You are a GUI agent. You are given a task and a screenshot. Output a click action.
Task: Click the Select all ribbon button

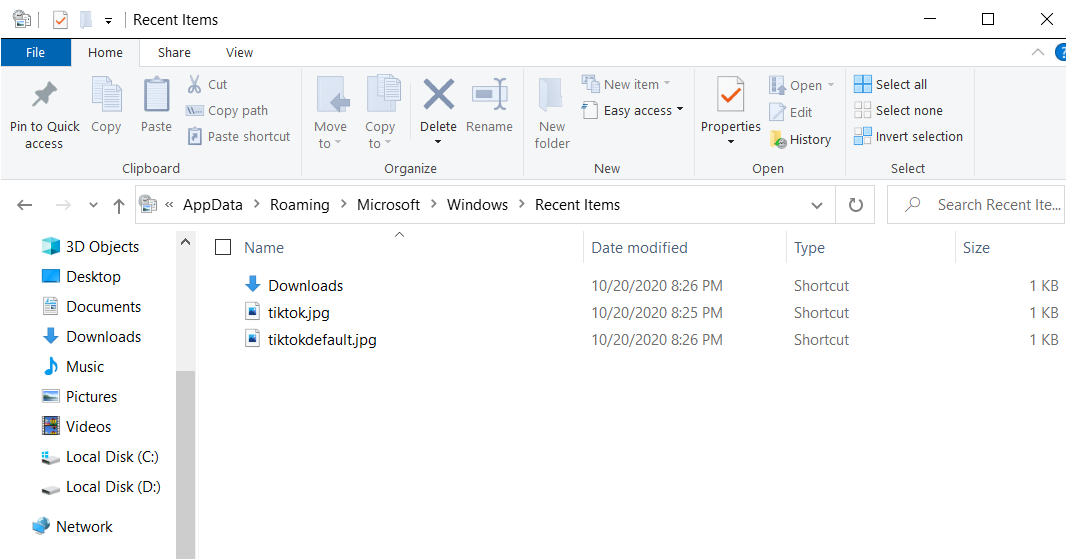pyautogui.click(x=890, y=85)
